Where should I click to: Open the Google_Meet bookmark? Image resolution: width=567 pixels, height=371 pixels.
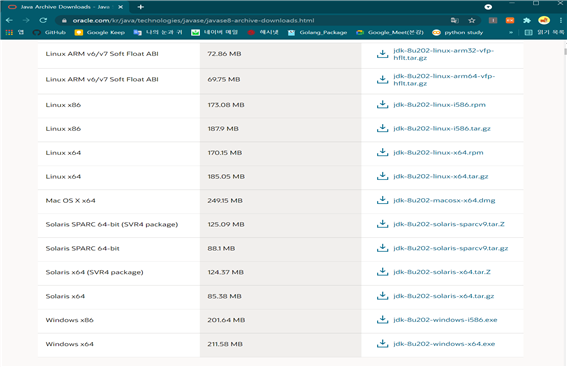point(389,33)
